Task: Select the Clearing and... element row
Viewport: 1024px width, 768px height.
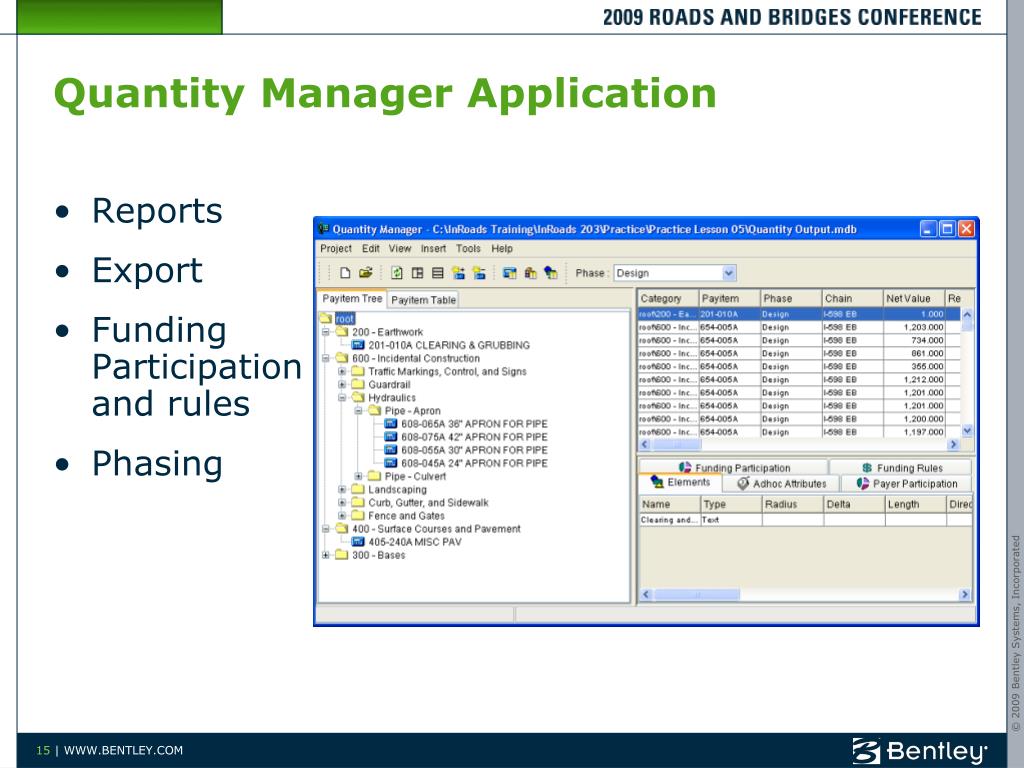Action: pyautogui.click(x=805, y=520)
